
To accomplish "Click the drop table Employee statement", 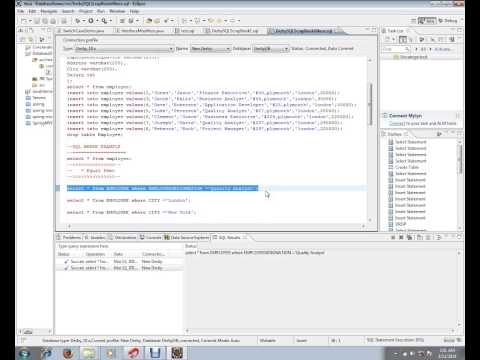I will pyautogui.click(x=95, y=135).
